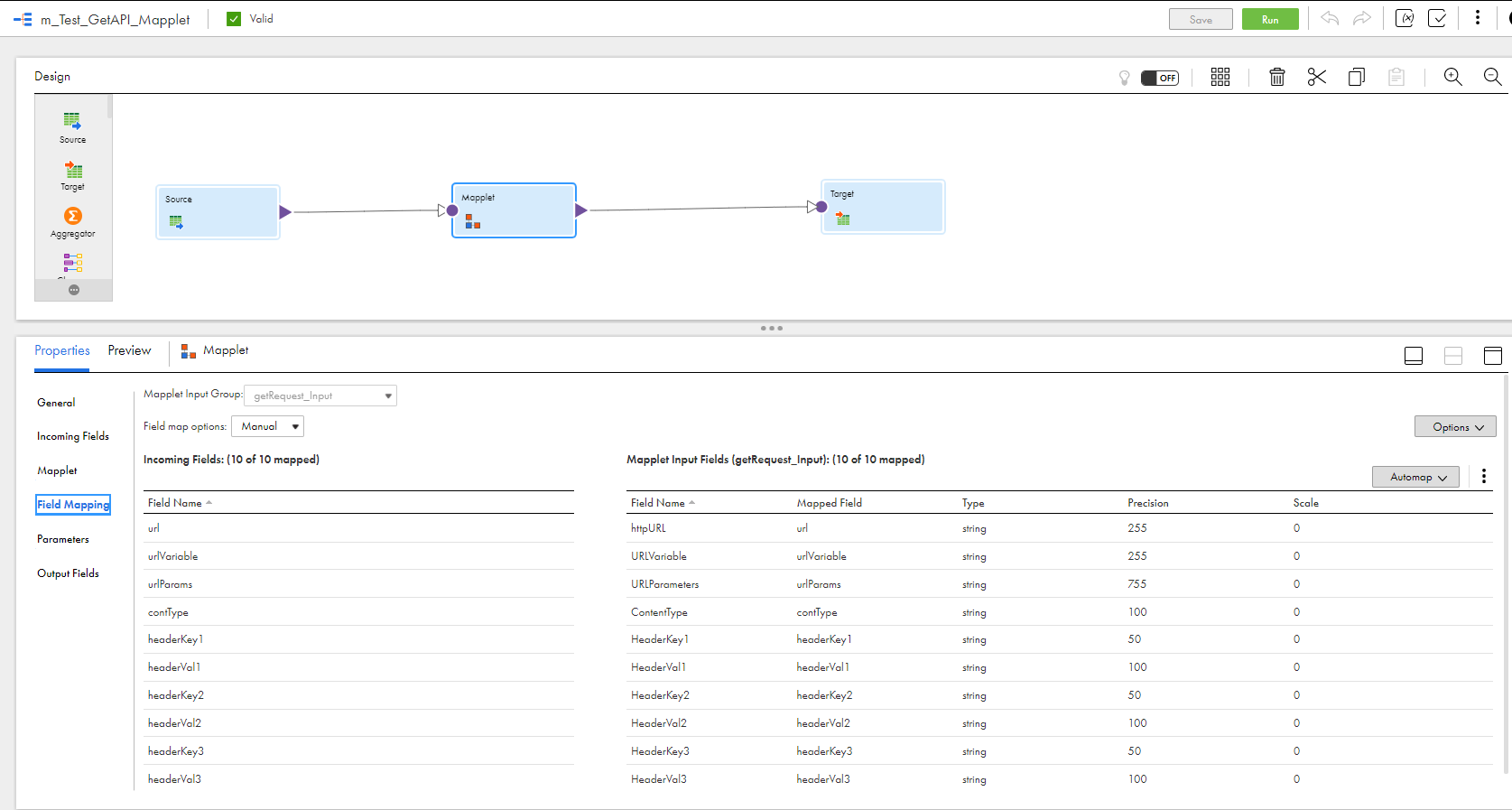Click the arrange-all grid icon
Viewport: 1512px width, 810px height.
pos(1220,77)
